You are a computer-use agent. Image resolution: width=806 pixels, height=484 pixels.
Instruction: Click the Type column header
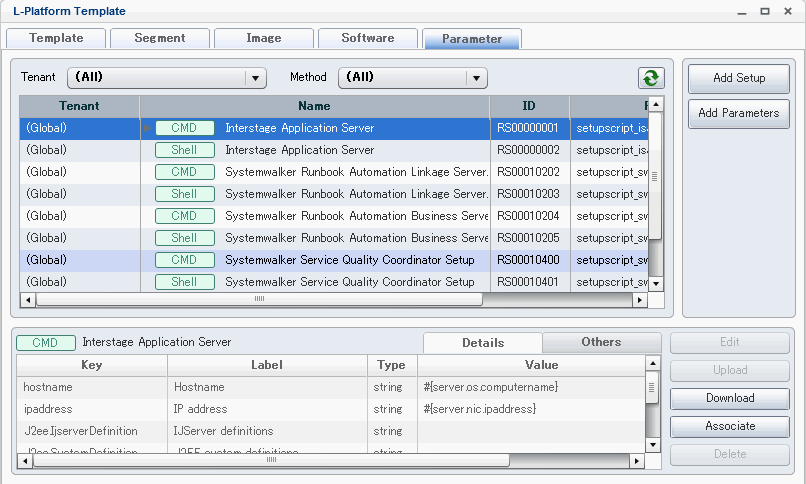(392, 365)
